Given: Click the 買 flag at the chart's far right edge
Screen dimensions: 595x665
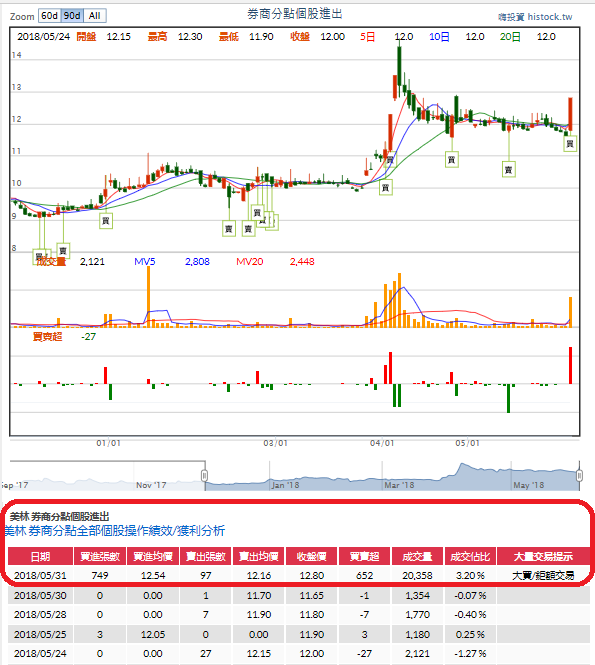Looking at the screenshot, I should 570,144.
